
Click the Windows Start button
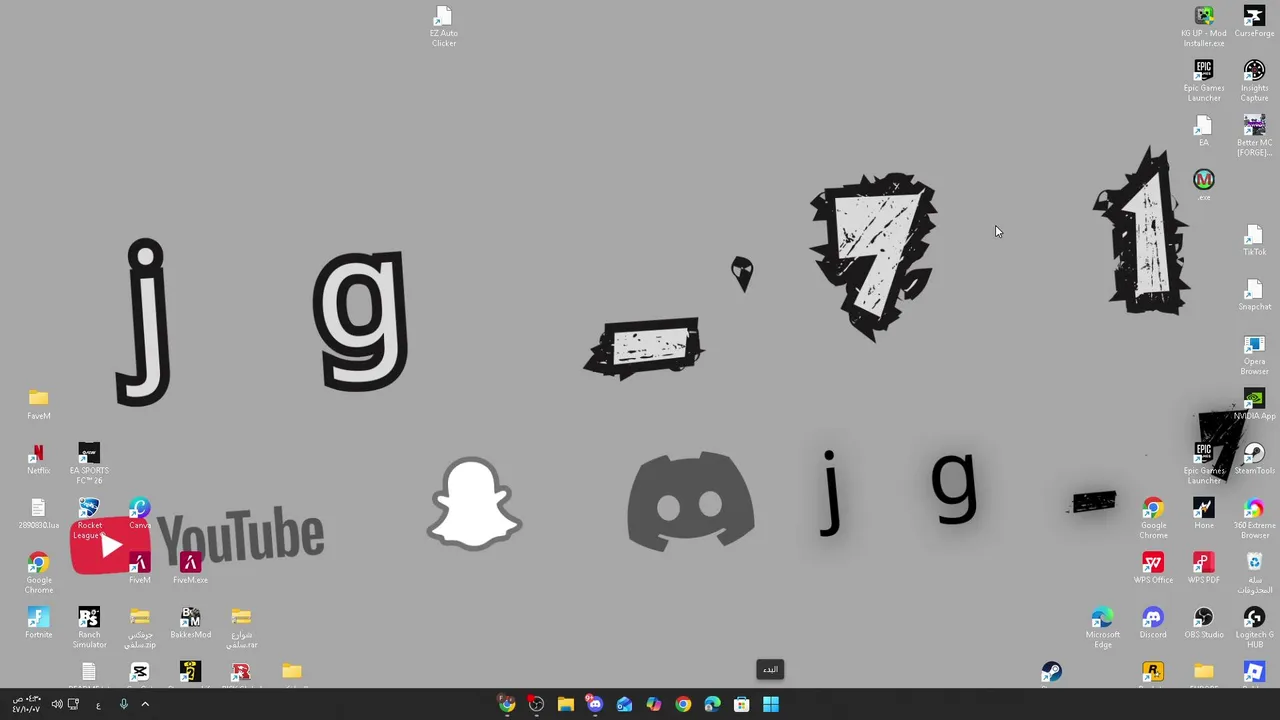point(771,705)
